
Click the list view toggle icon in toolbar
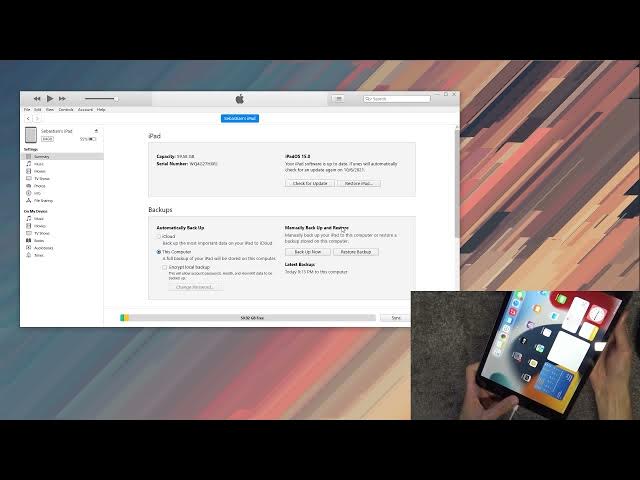point(338,99)
